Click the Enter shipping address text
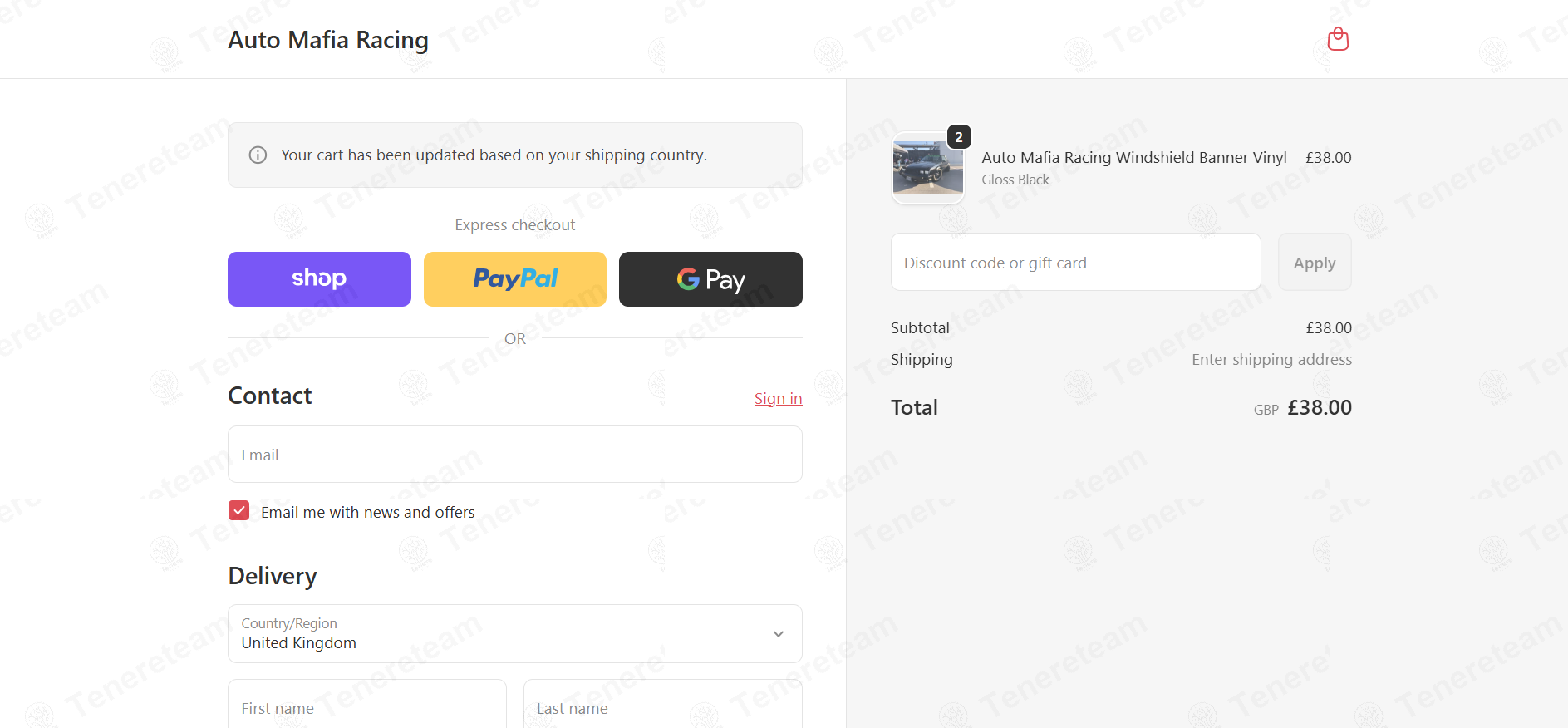Viewport: 1568px width, 728px height. [1271, 360]
